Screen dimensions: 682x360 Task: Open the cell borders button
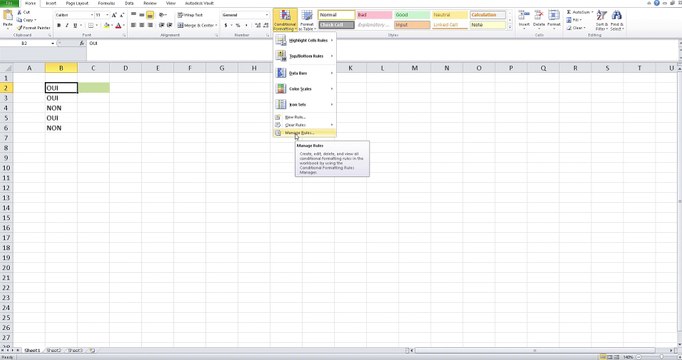[90, 26]
